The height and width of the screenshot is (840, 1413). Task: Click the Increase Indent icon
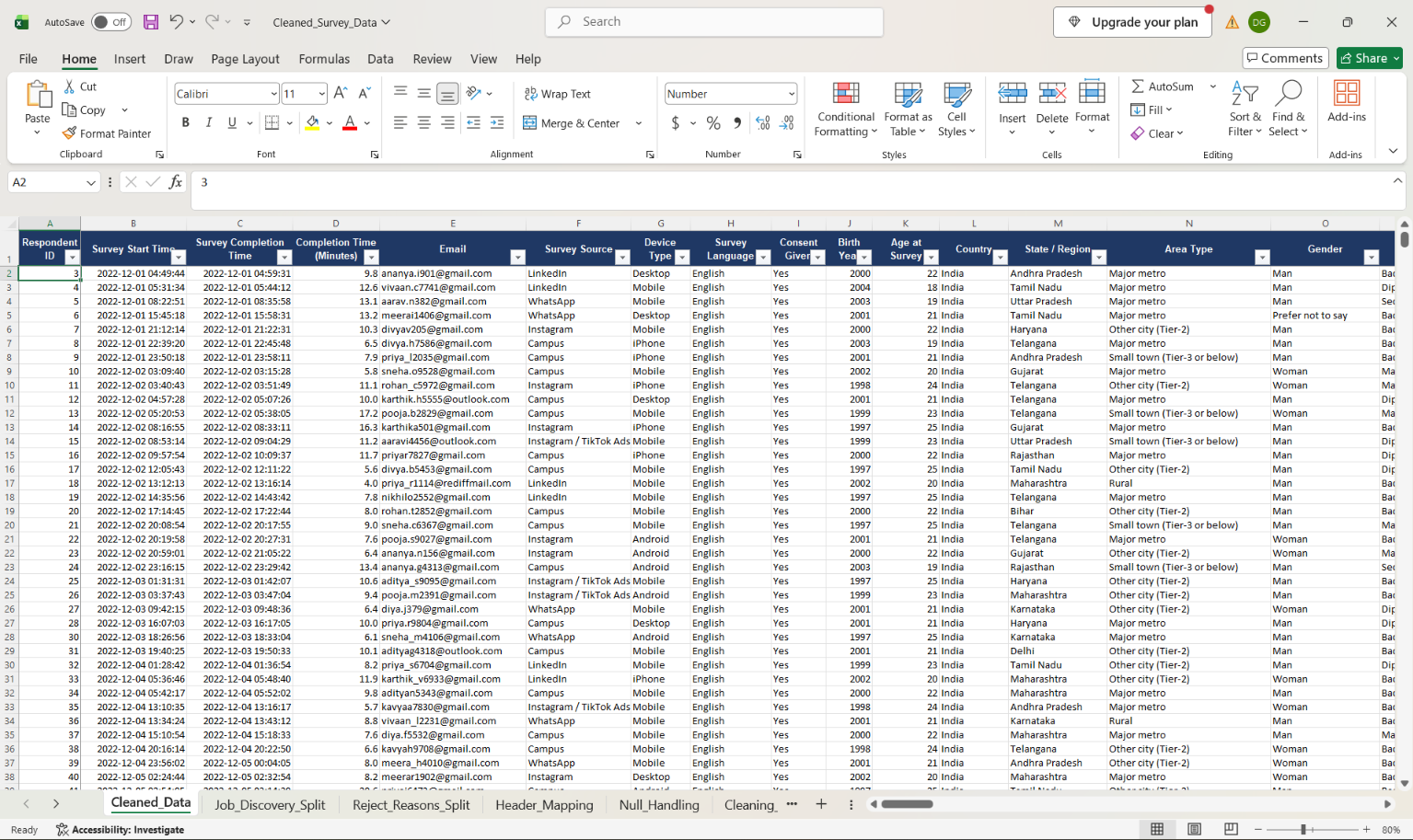(497, 122)
